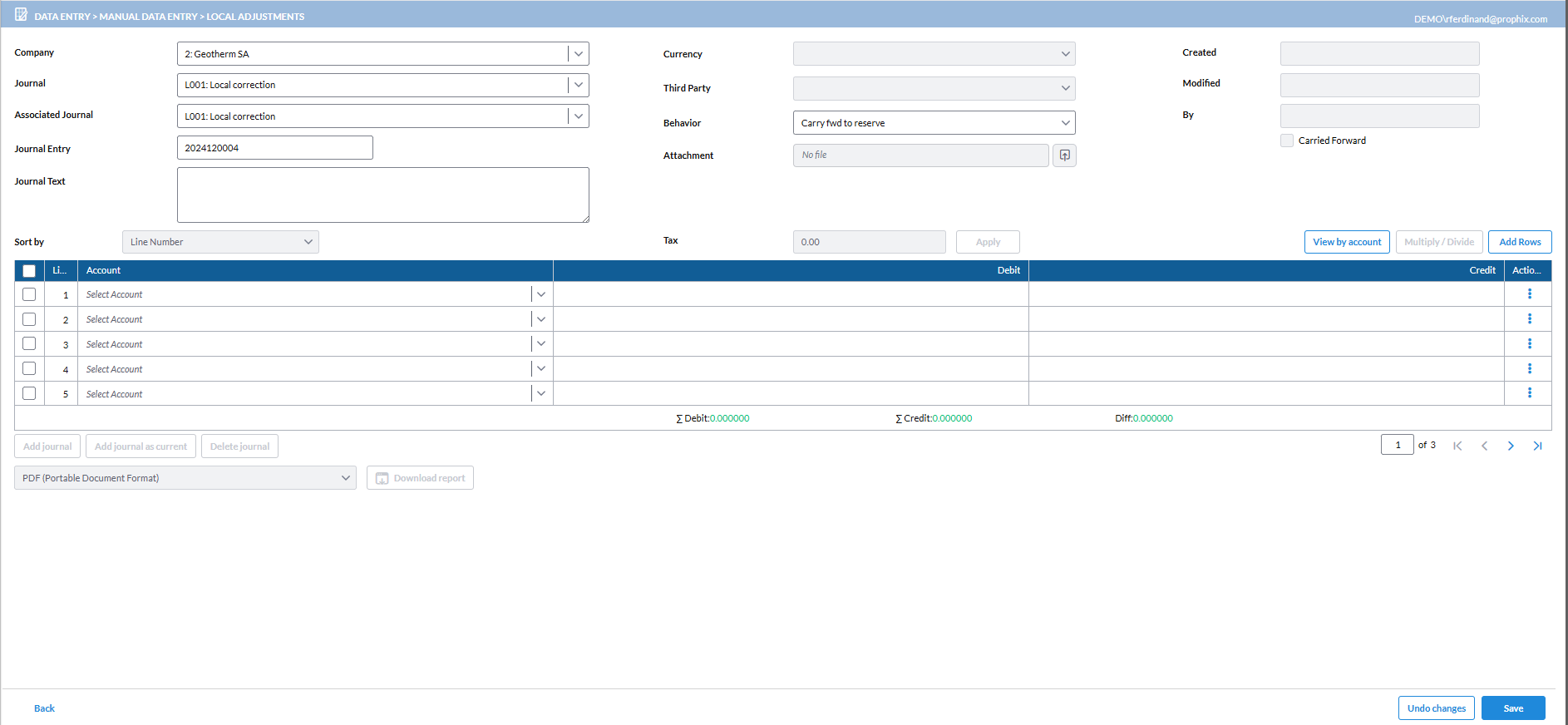
Task: Go to the previous page arrow
Action: pos(1484,446)
